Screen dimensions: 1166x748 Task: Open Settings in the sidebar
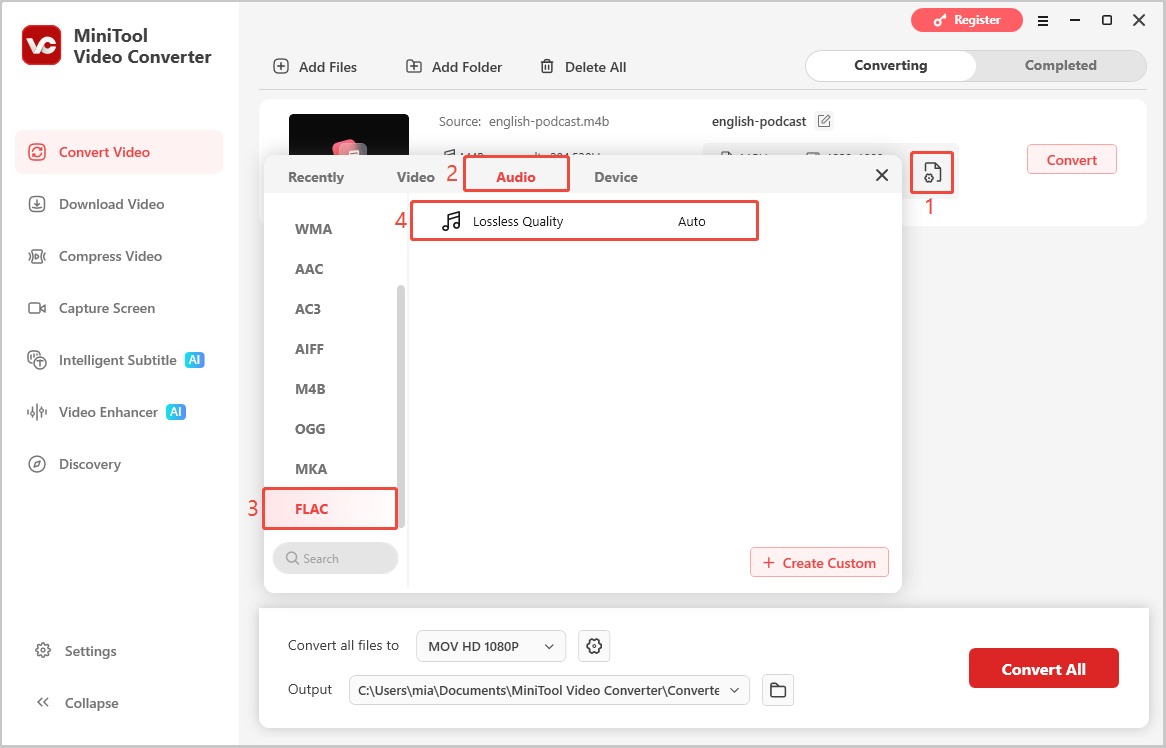(76, 651)
